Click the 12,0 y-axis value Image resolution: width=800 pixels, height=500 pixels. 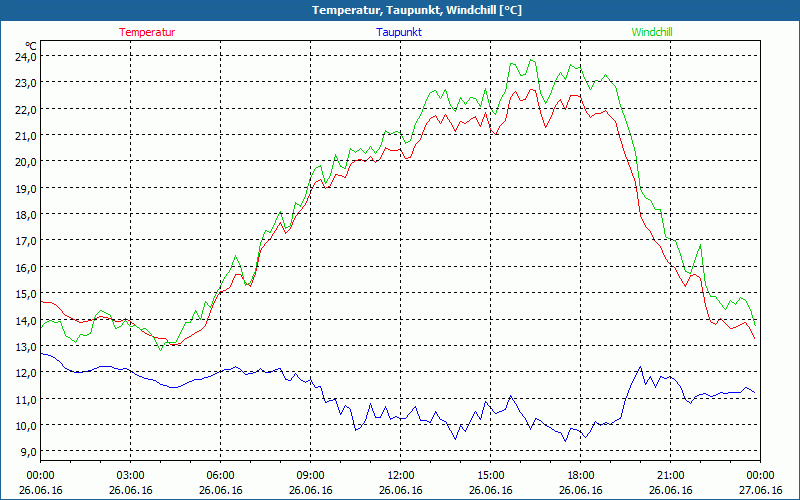pos(26,372)
